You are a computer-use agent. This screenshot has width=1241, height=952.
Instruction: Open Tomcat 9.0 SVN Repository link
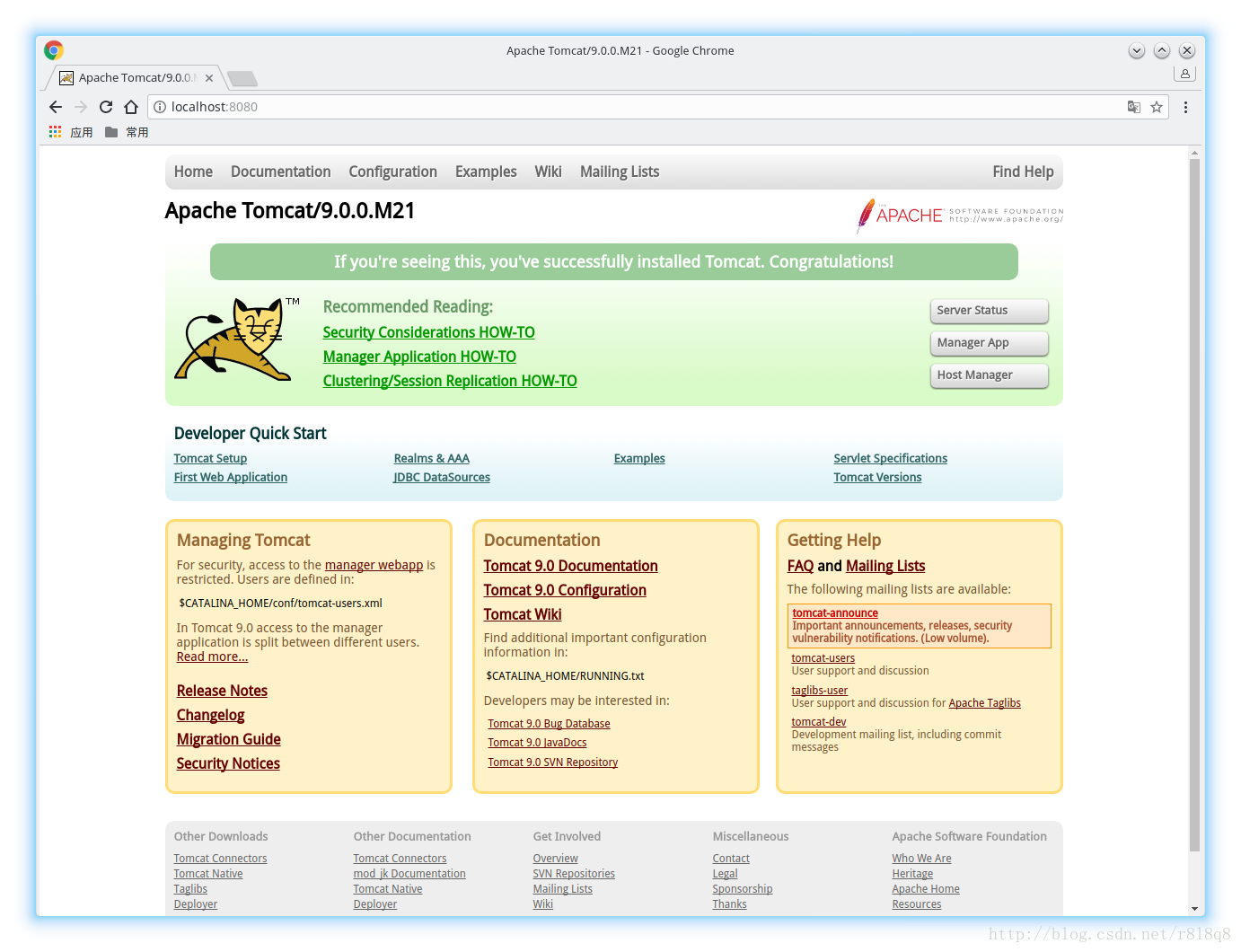click(x=552, y=762)
